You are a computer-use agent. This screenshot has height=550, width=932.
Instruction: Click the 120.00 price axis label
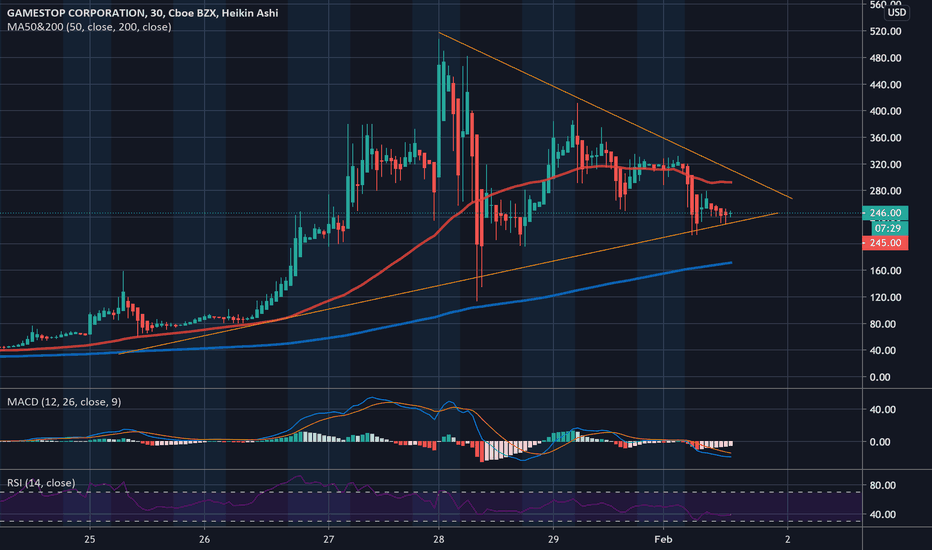tap(885, 297)
